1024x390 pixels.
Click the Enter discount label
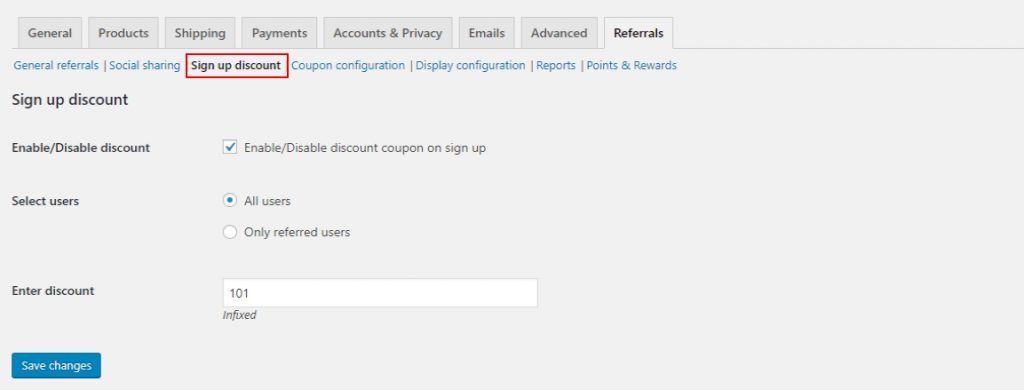(53, 291)
